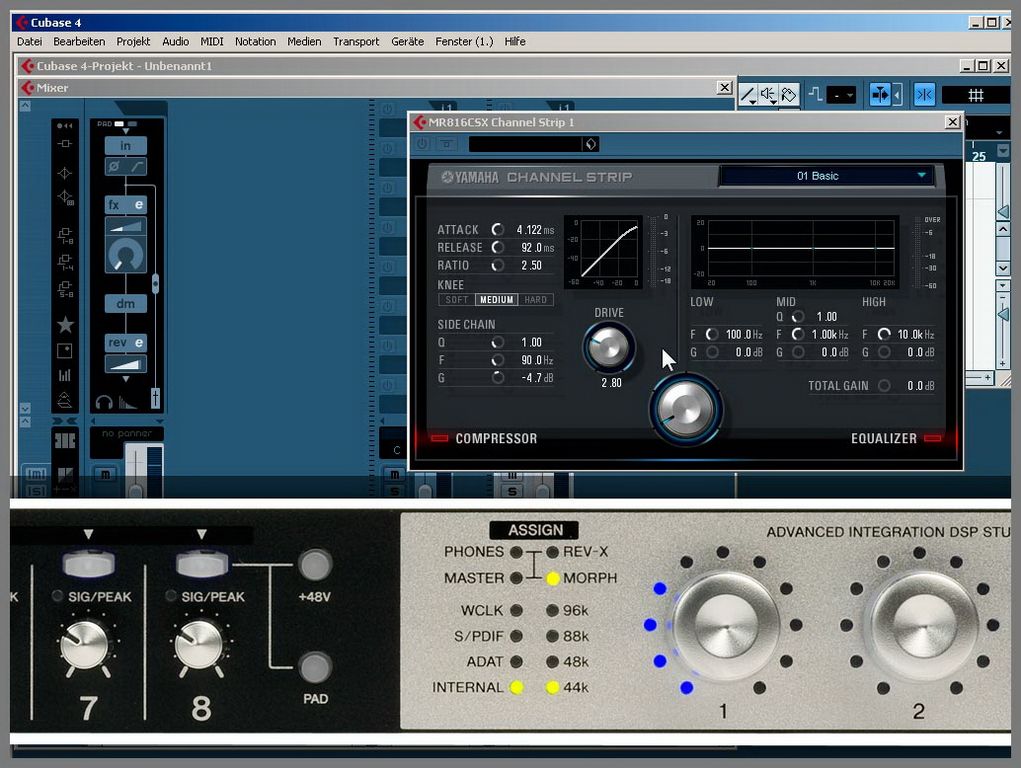Click the LOW band F frequency knob
Viewport: 1021px width, 768px height.
712,334
